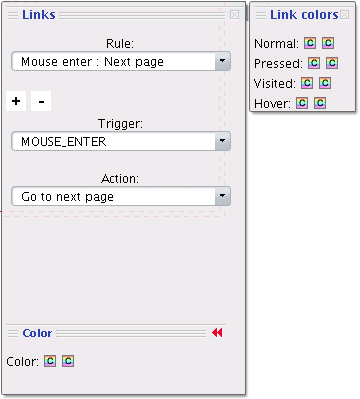Open the second Pressed color picker icon
Viewport: 360px width, 399px height.
pyautogui.click(x=332, y=63)
